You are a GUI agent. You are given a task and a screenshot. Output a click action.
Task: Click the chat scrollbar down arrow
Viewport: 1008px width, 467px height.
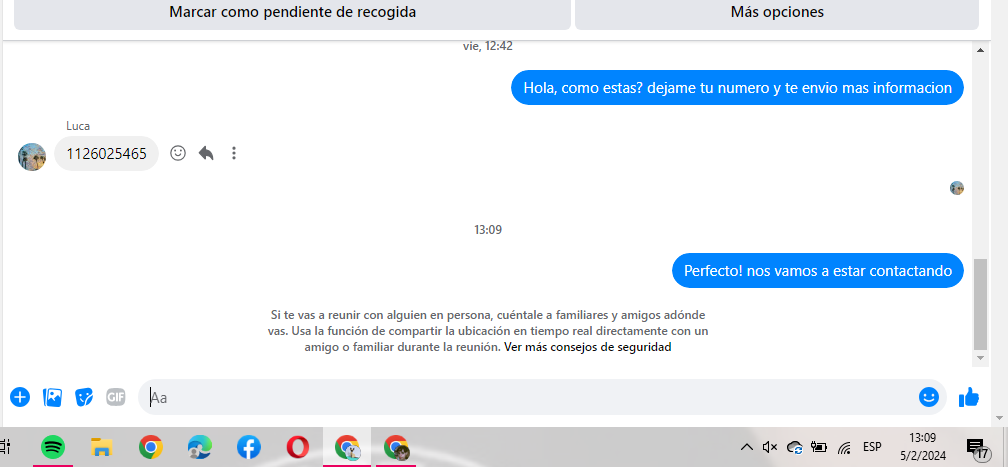pyautogui.click(x=980, y=358)
